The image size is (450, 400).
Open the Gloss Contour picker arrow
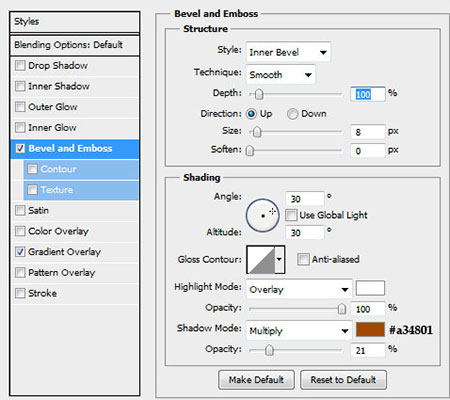pyautogui.click(x=279, y=259)
